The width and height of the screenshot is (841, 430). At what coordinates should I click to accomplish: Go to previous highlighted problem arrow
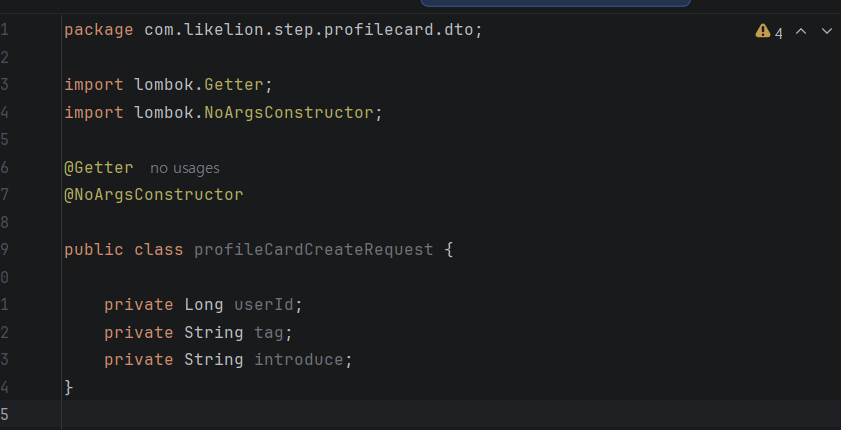pyautogui.click(x=800, y=31)
